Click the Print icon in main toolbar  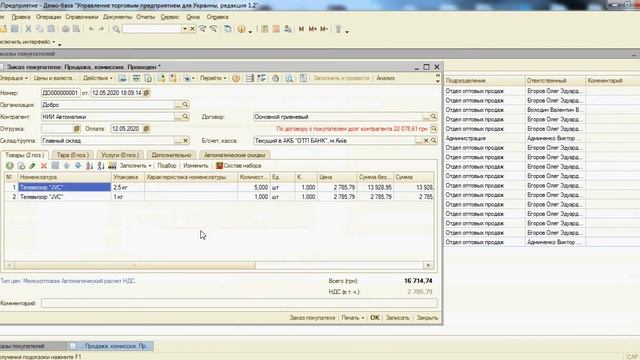tap(65, 29)
